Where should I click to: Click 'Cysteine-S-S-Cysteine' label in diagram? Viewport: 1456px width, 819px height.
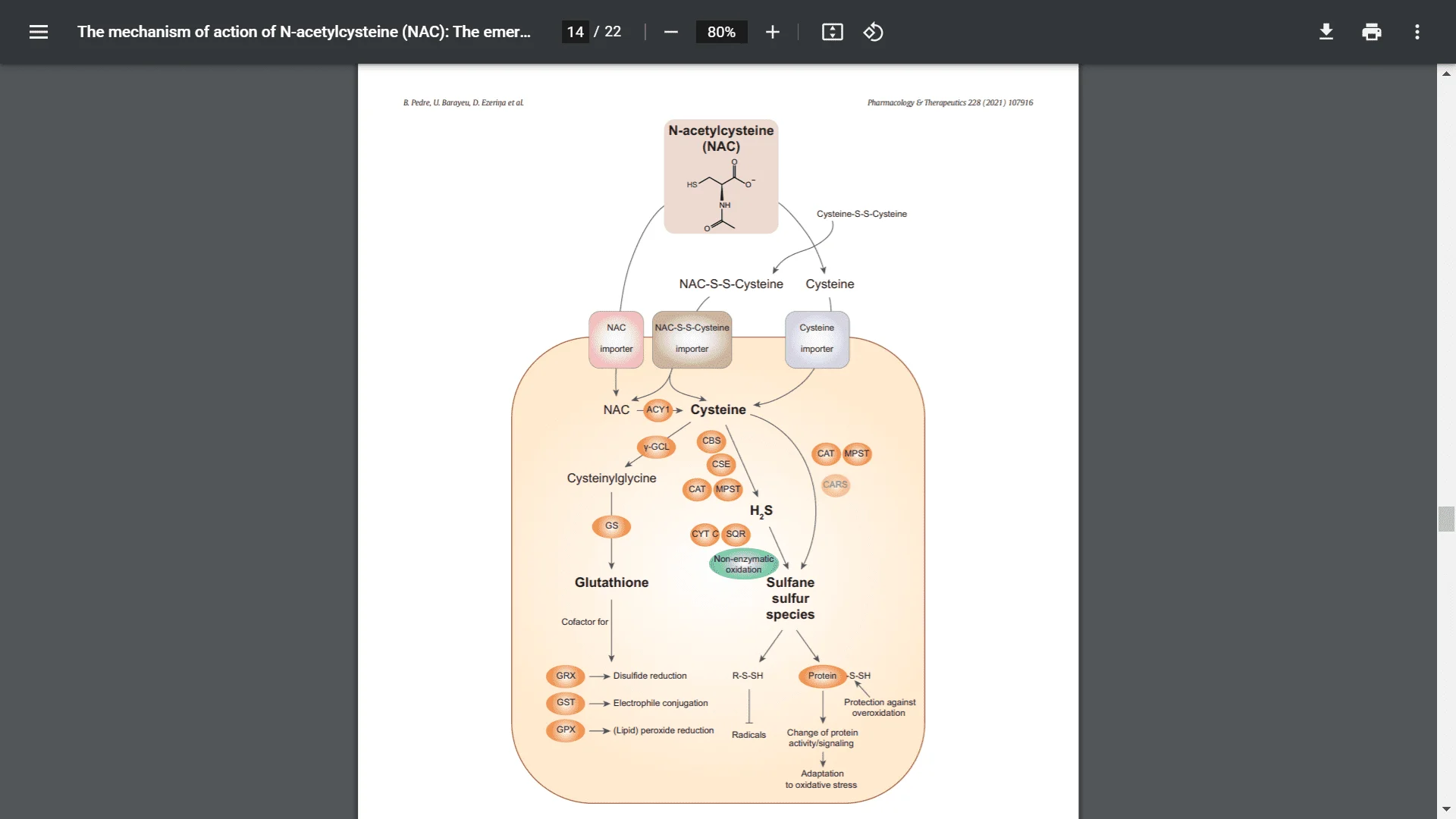[861, 214]
